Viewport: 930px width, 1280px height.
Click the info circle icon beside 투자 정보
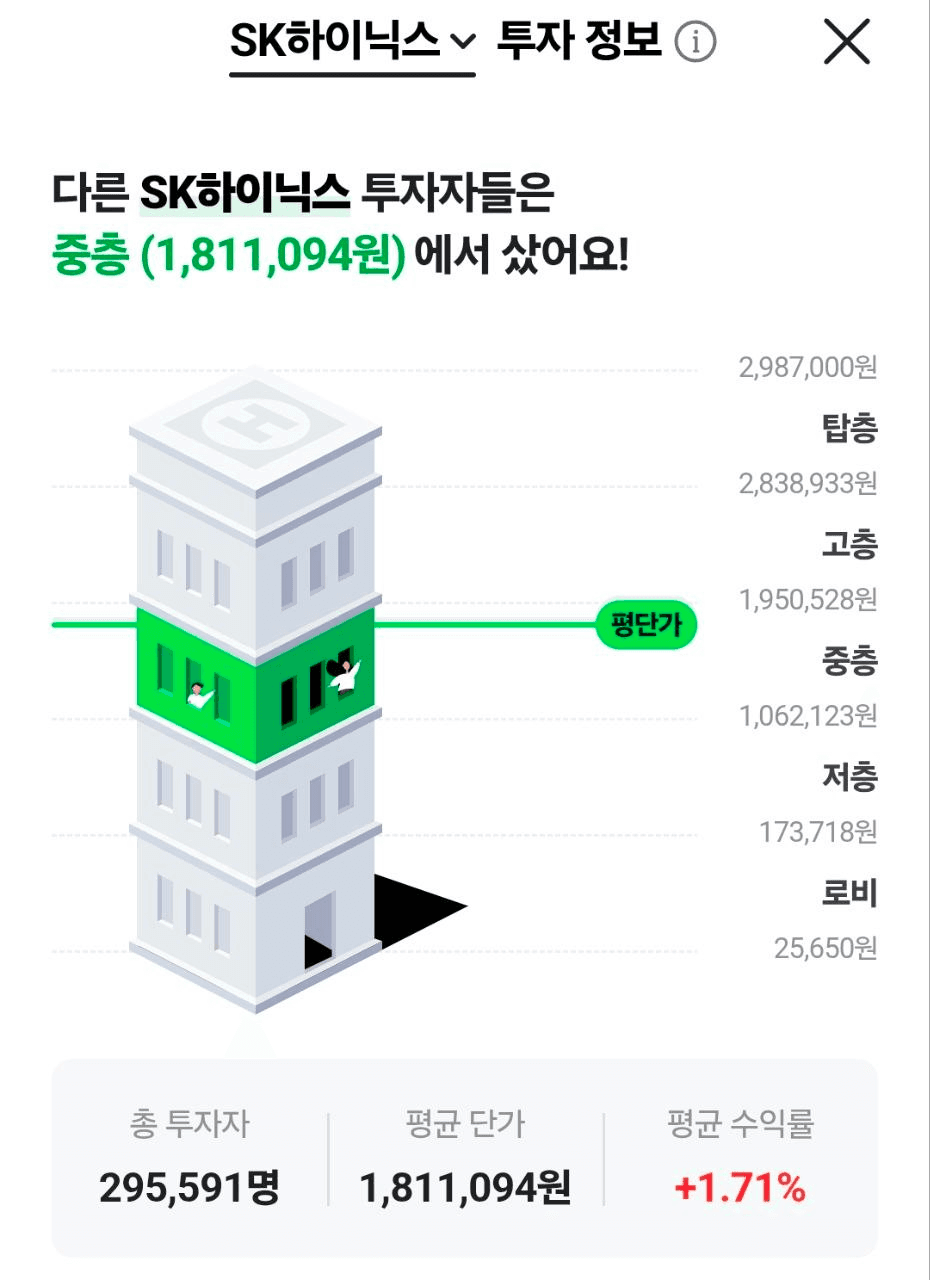pyautogui.click(x=696, y=42)
